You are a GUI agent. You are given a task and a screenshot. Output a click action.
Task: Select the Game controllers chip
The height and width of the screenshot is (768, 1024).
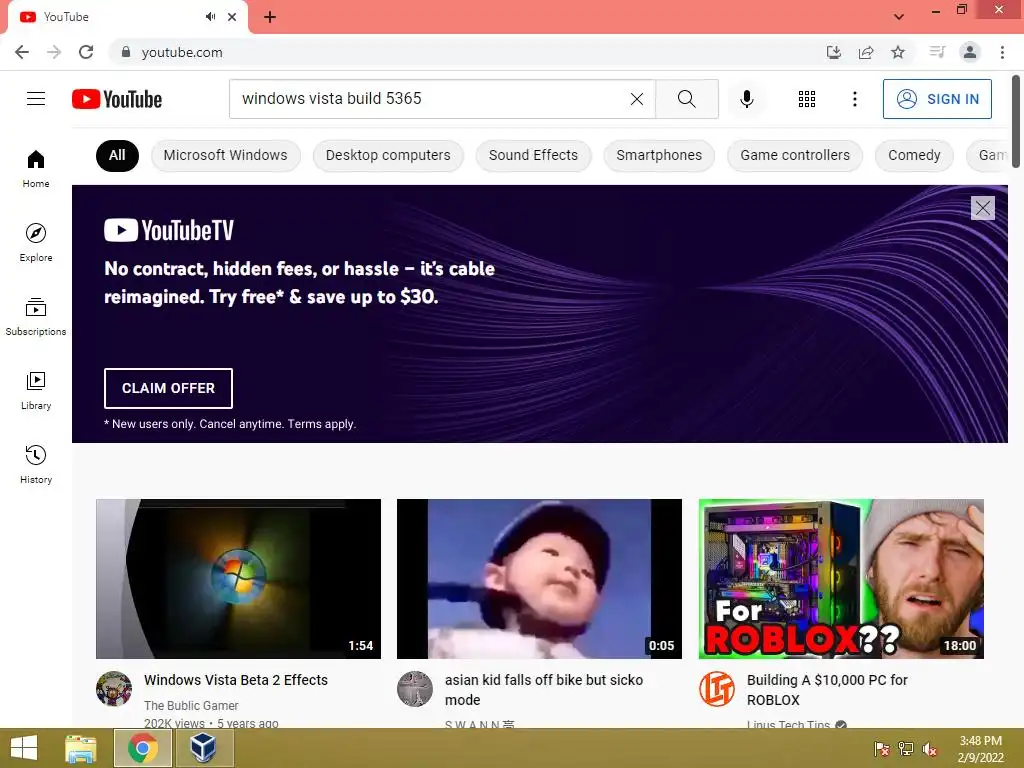[x=795, y=155]
